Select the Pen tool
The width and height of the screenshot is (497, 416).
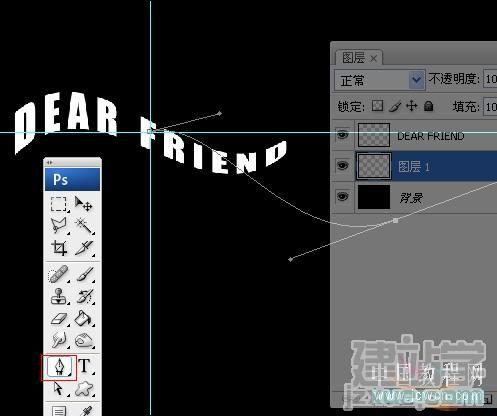coord(59,367)
